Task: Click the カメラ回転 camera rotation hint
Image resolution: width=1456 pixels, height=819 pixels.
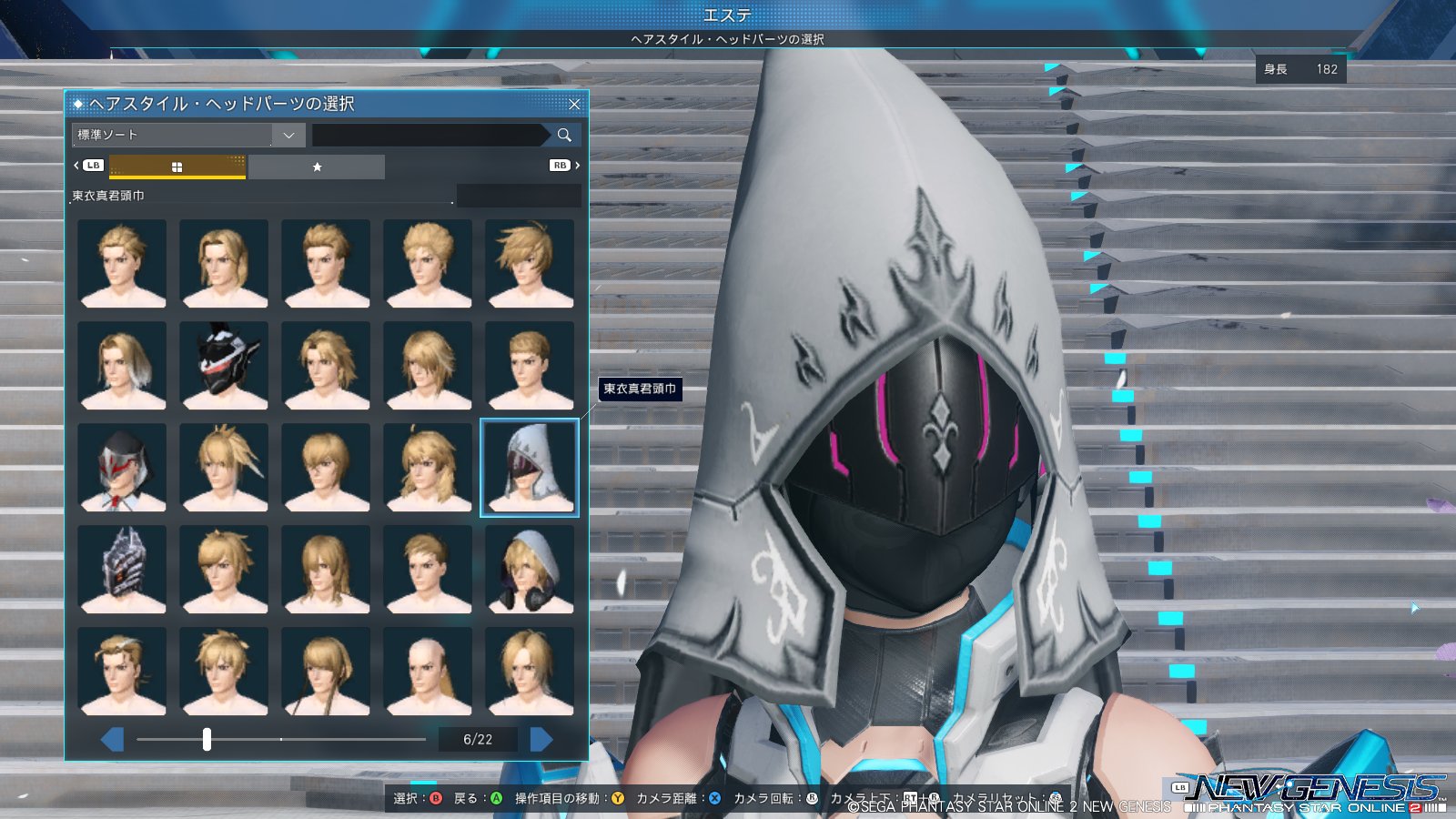Action: pyautogui.click(x=776, y=798)
